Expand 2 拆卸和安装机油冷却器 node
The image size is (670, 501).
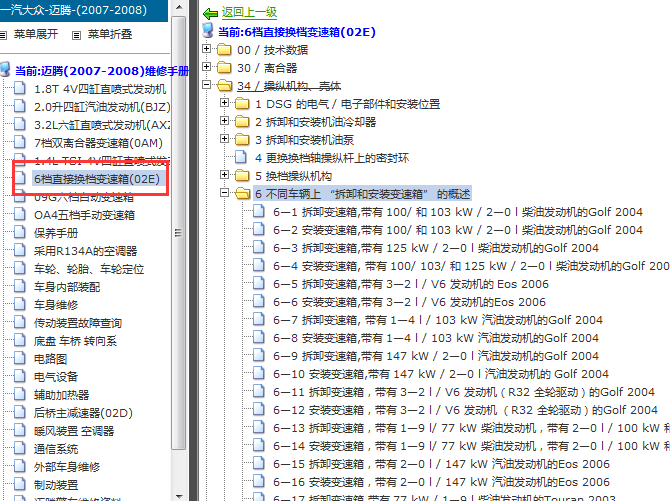click(x=224, y=121)
